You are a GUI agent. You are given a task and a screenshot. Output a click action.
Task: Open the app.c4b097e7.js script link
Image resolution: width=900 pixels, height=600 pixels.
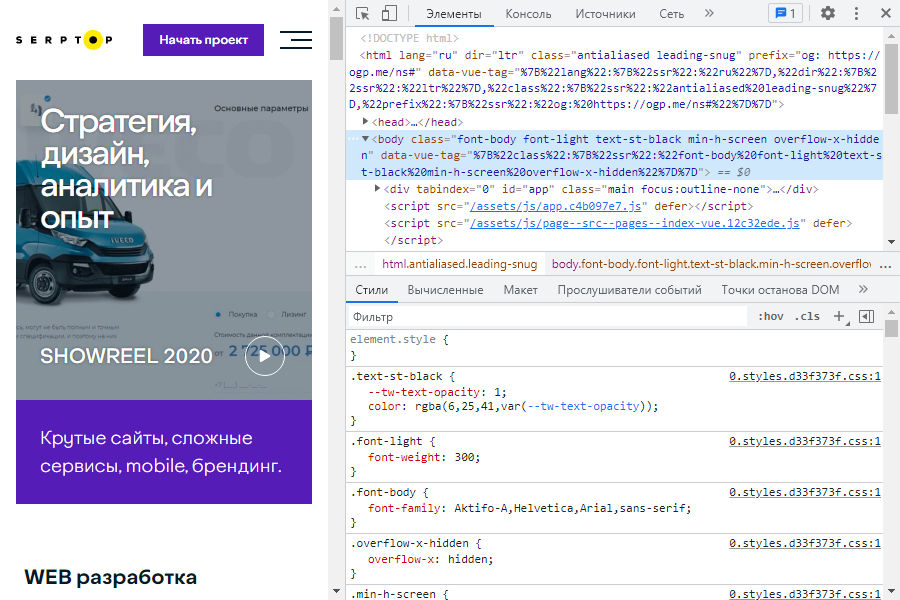[556, 206]
